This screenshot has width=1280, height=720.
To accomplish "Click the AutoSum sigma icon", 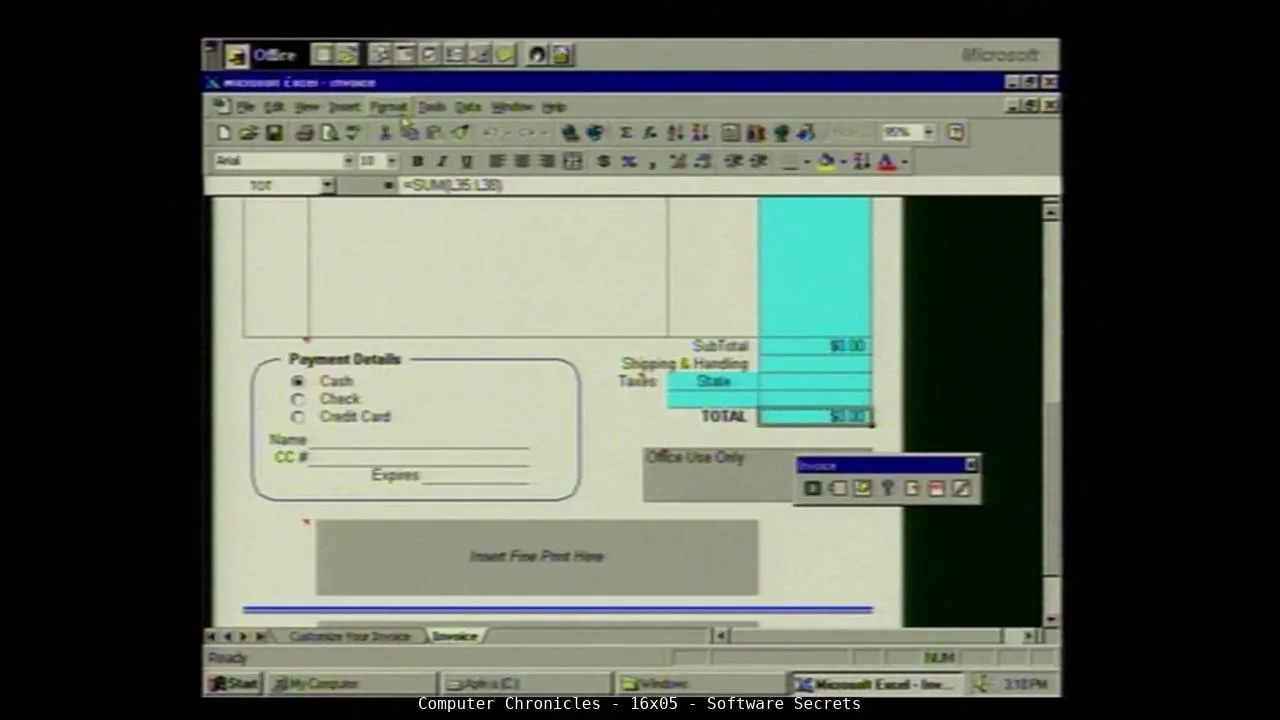I will 626,133.
